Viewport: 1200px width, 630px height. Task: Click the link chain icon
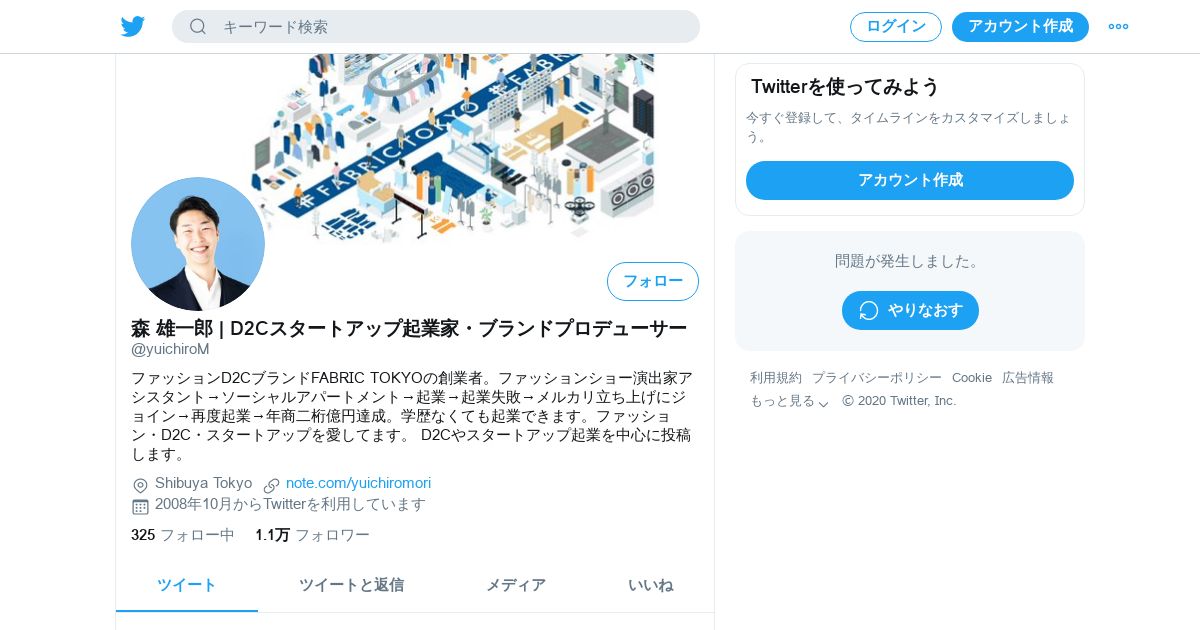click(x=271, y=485)
